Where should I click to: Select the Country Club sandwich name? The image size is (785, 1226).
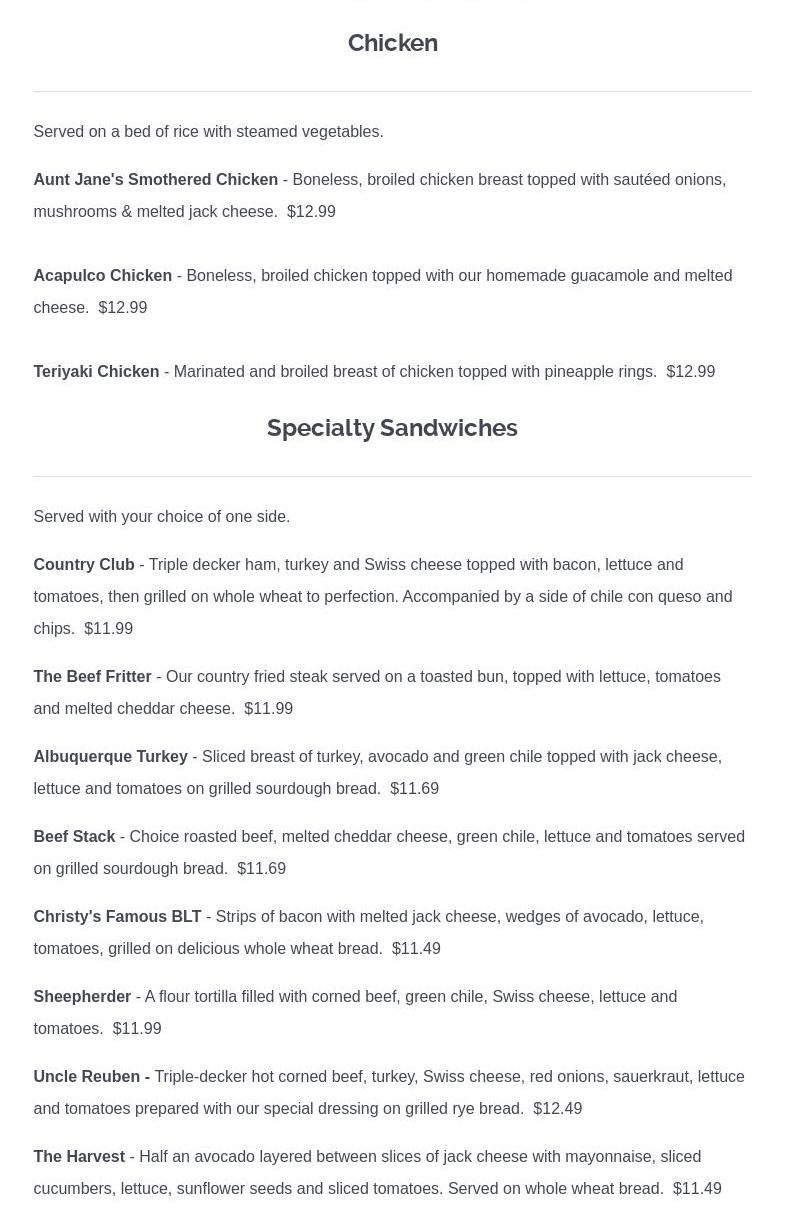pos(84,565)
